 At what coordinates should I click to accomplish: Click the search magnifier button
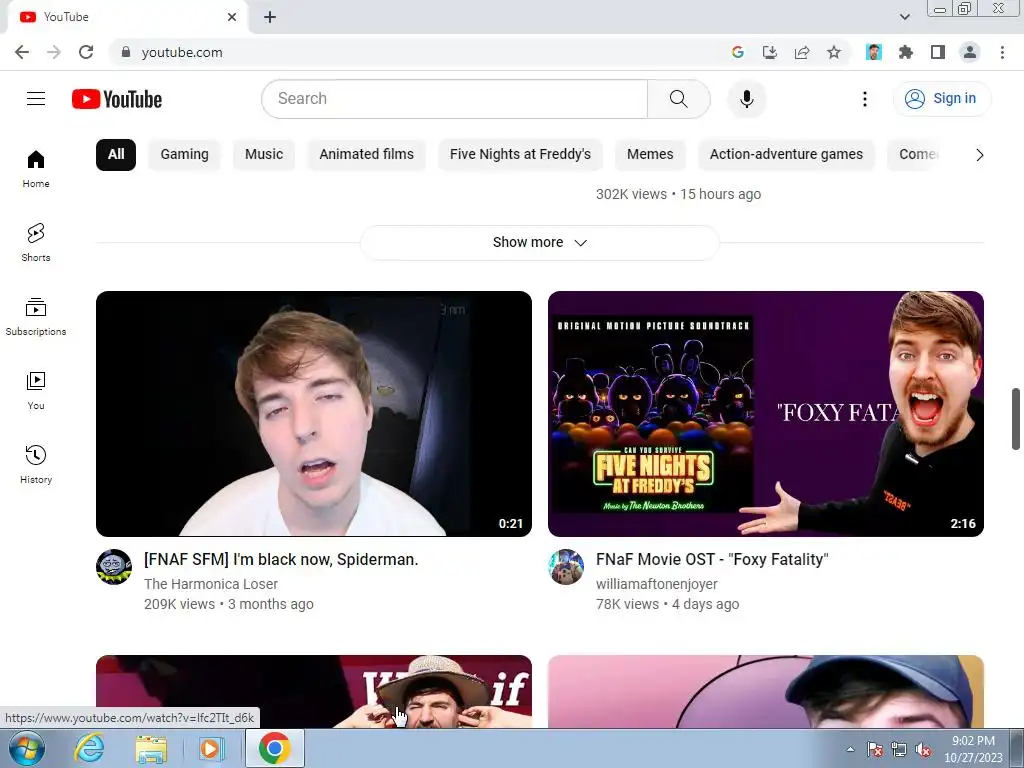[x=679, y=99]
